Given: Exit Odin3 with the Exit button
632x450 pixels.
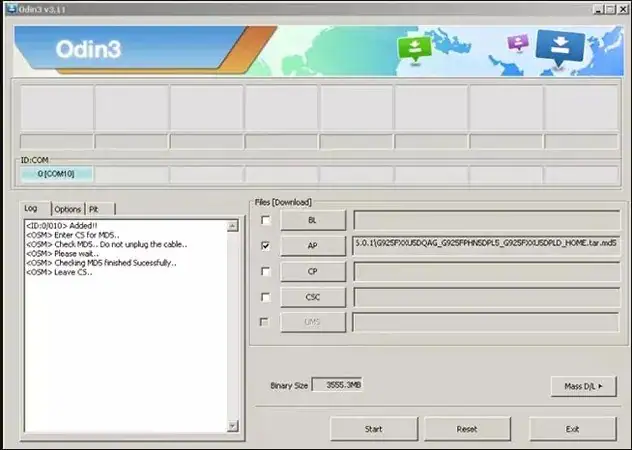Looking at the screenshot, I should coord(573,429).
